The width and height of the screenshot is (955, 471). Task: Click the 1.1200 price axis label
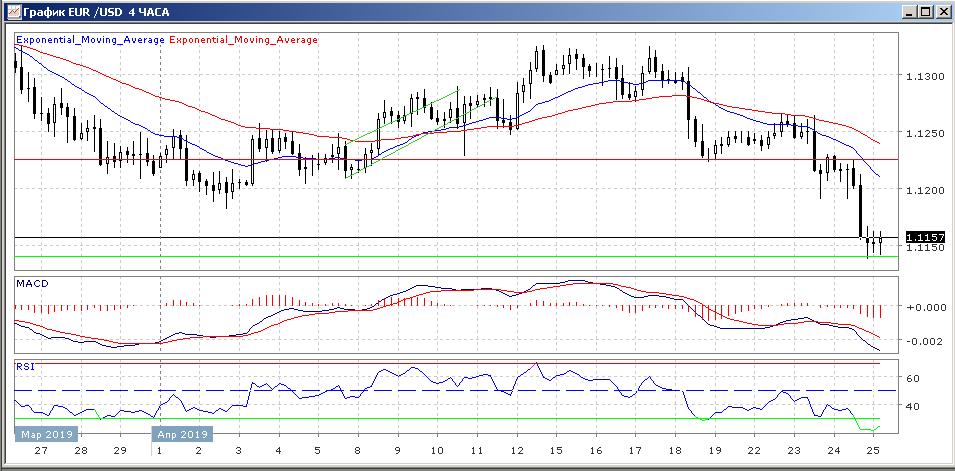click(x=923, y=189)
